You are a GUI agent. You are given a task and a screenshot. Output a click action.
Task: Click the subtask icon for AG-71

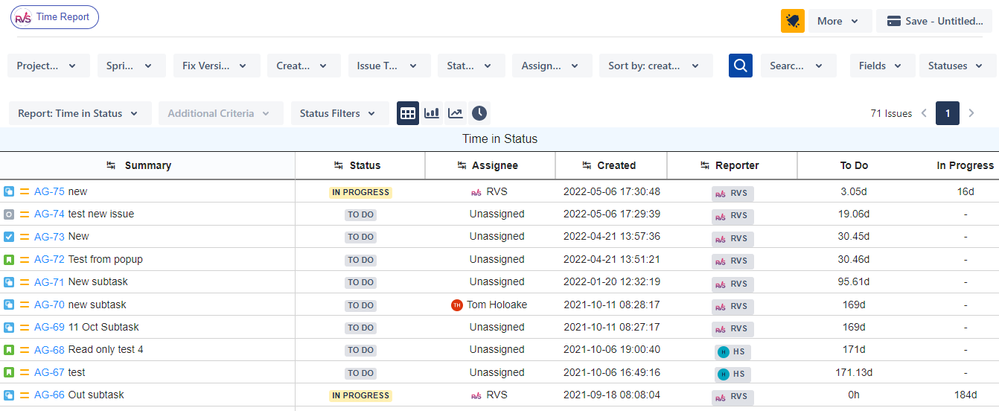point(8,282)
